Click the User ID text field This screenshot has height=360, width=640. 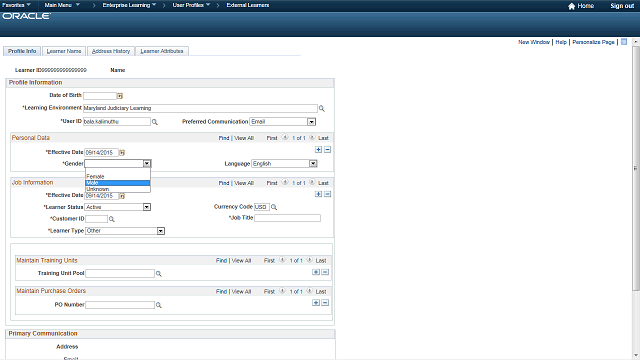point(117,122)
